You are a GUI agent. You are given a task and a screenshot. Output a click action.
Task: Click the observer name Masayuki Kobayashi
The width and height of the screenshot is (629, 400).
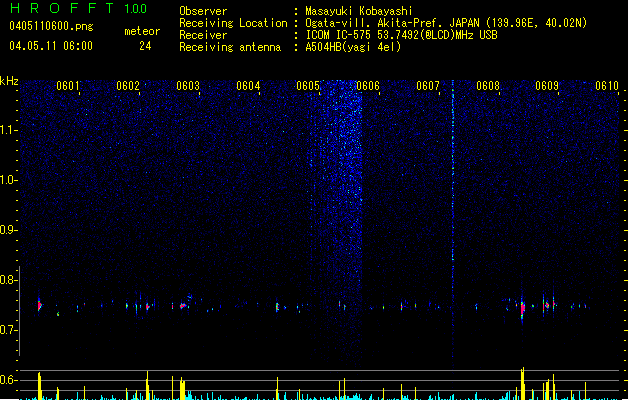pyautogui.click(x=359, y=11)
